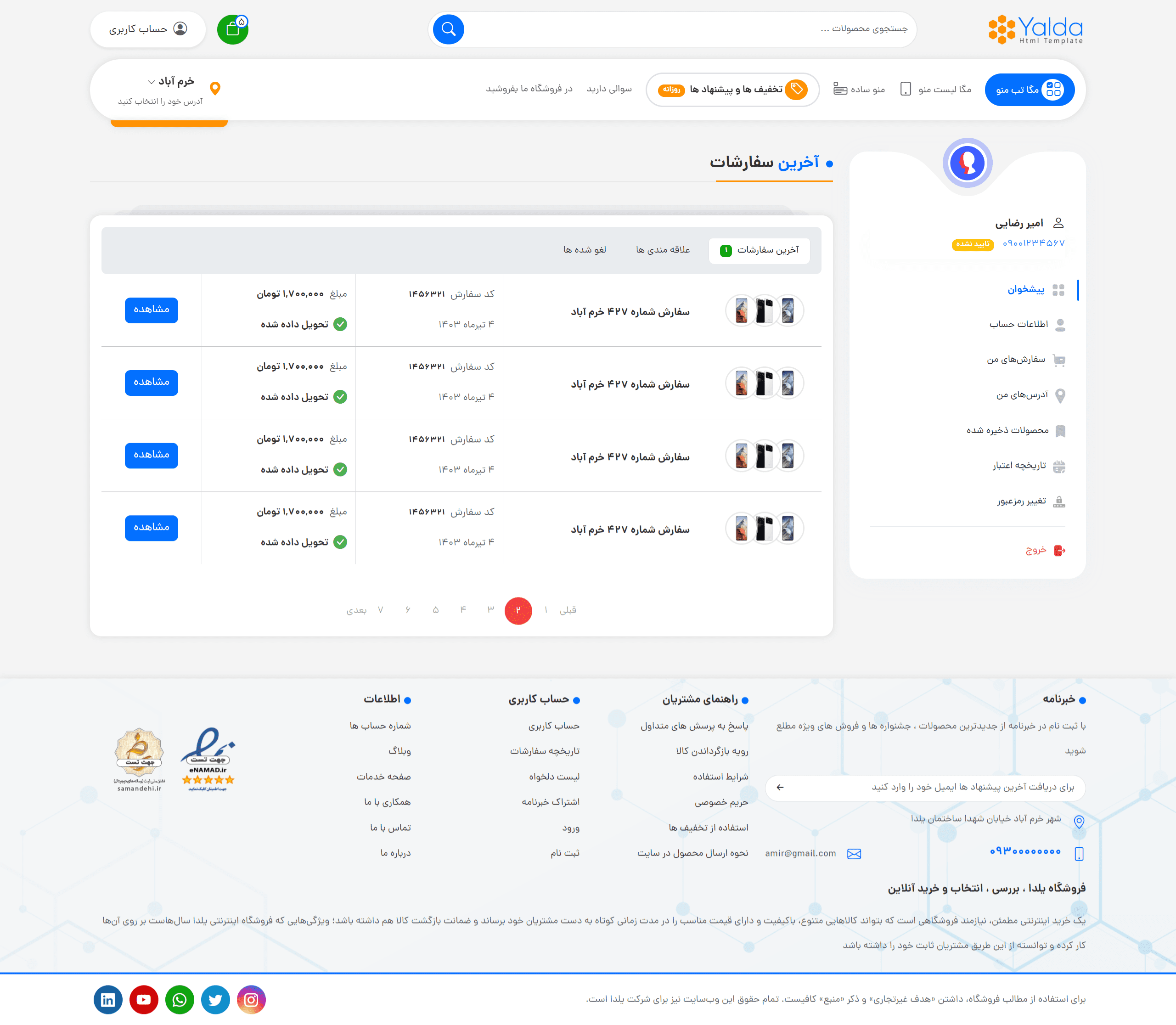Viewport: 1176px width, 1025px height.
Task: Switch to the لغو شده ها tab
Action: tap(585, 250)
